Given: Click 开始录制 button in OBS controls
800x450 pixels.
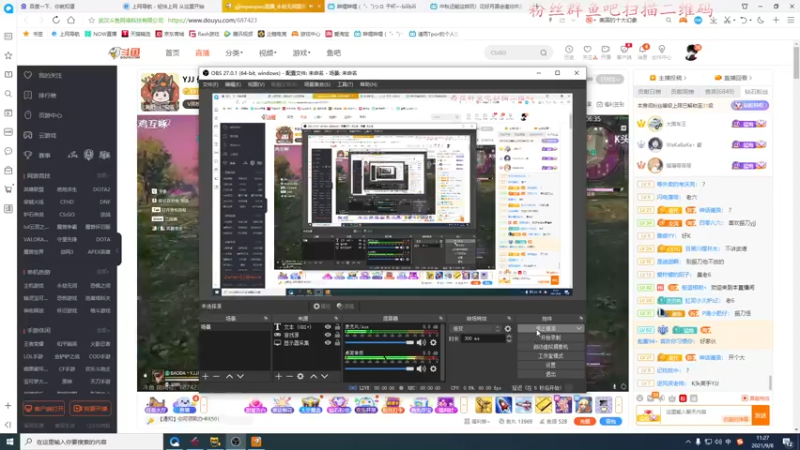Looking at the screenshot, I should 551,338.
